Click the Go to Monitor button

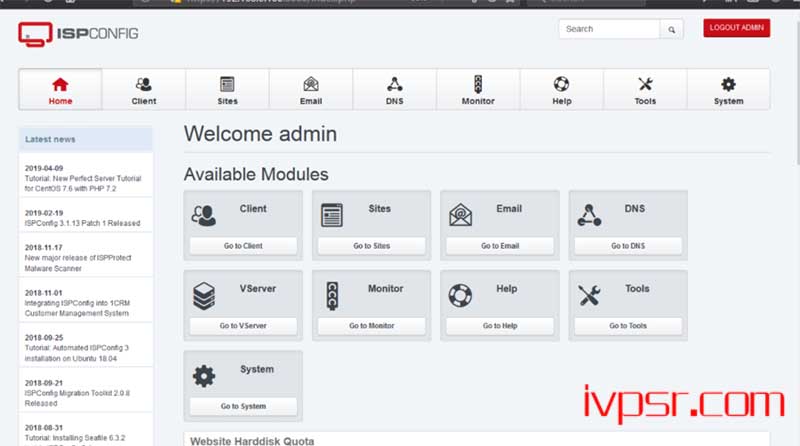(371, 326)
